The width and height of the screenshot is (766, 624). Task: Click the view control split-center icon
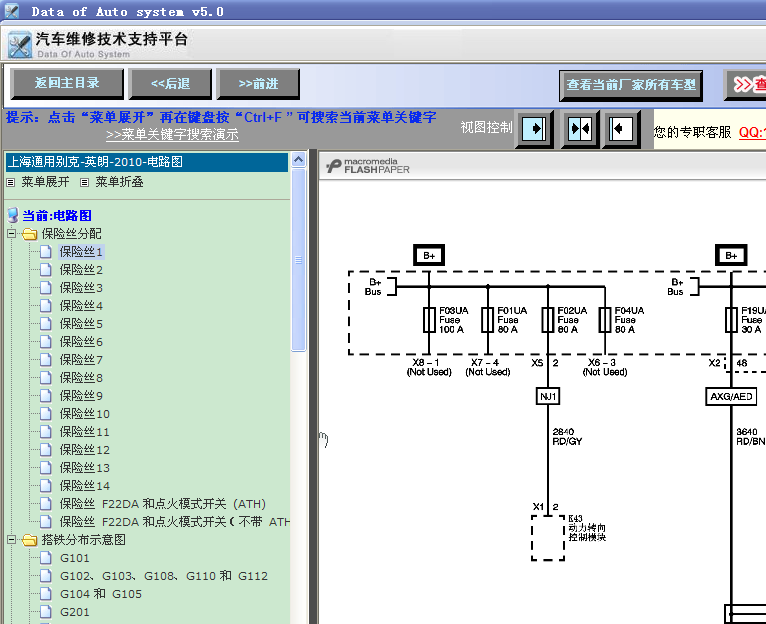pos(579,129)
